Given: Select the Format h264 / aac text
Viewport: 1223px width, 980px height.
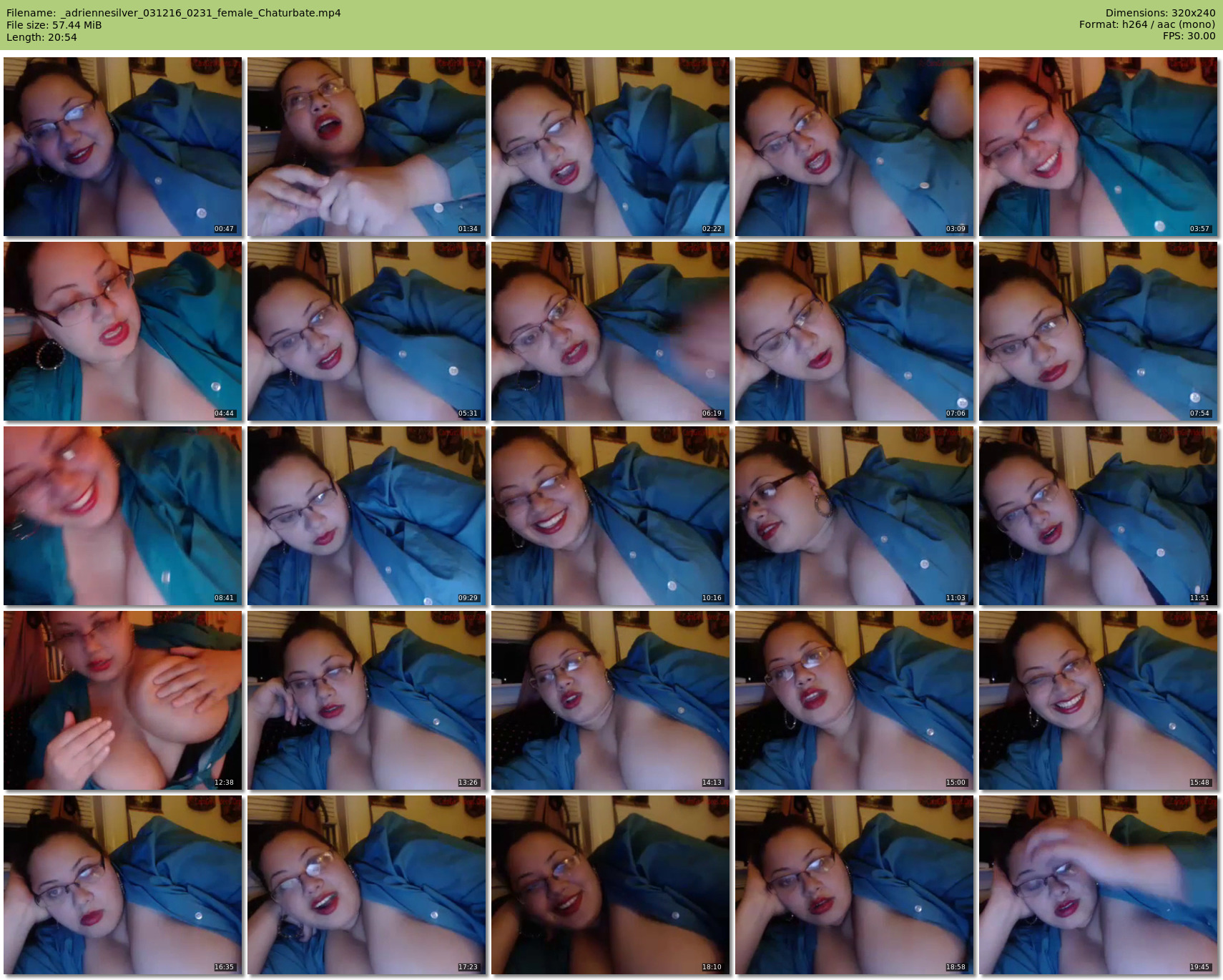Looking at the screenshot, I should [x=1147, y=24].
